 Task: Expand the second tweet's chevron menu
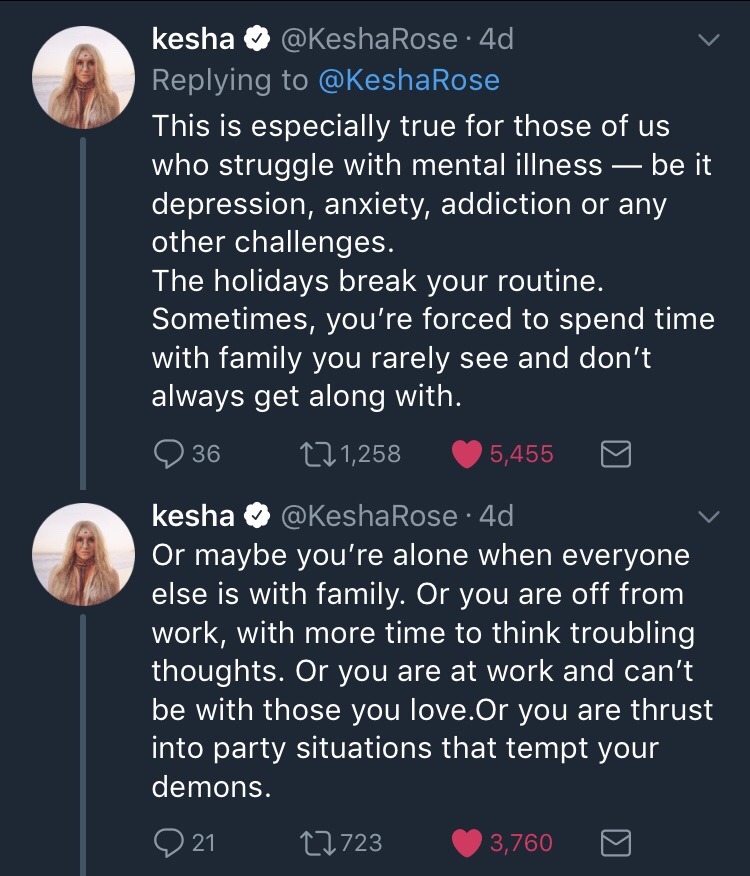click(708, 517)
